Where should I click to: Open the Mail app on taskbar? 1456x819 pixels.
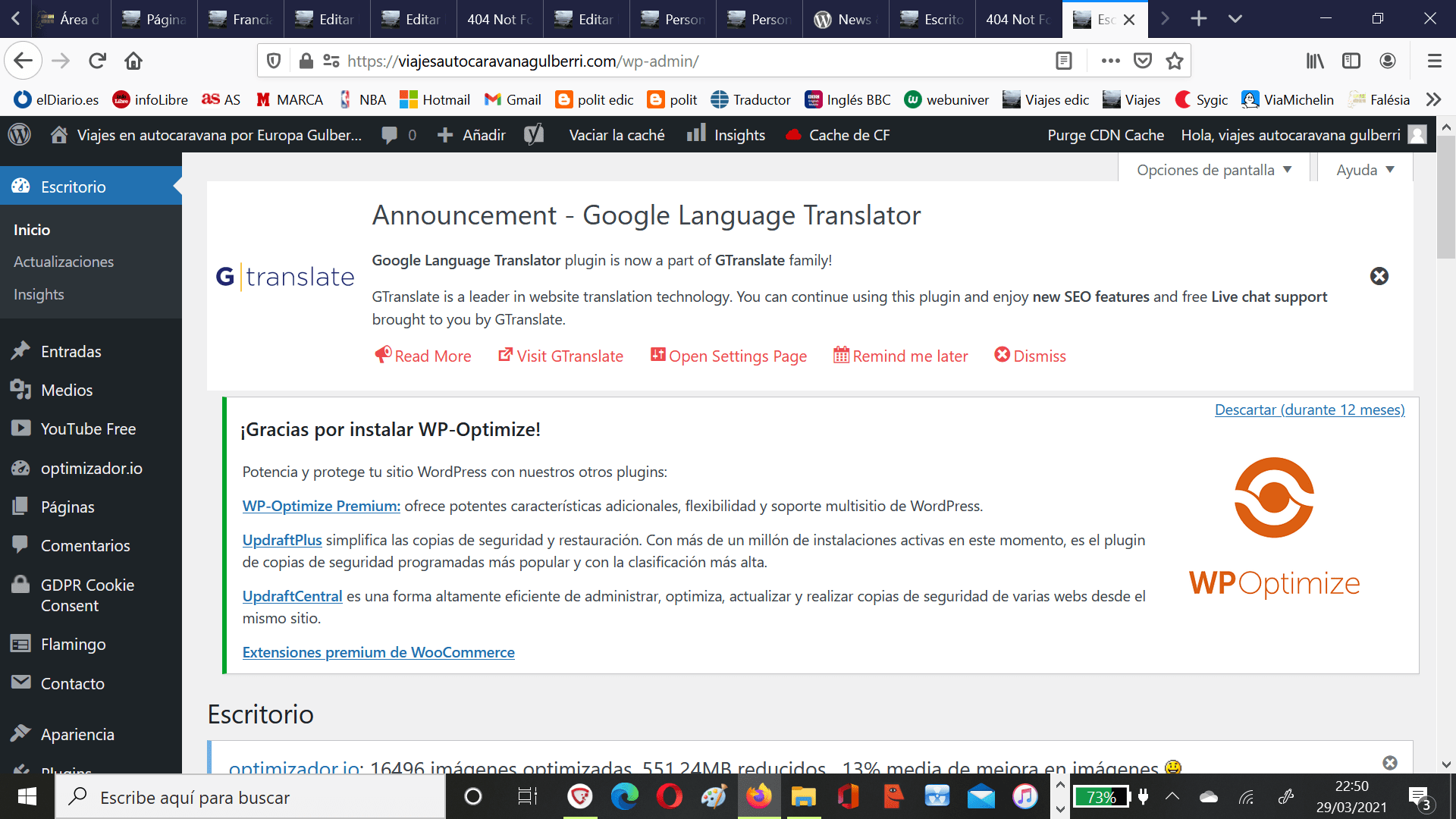point(981,797)
